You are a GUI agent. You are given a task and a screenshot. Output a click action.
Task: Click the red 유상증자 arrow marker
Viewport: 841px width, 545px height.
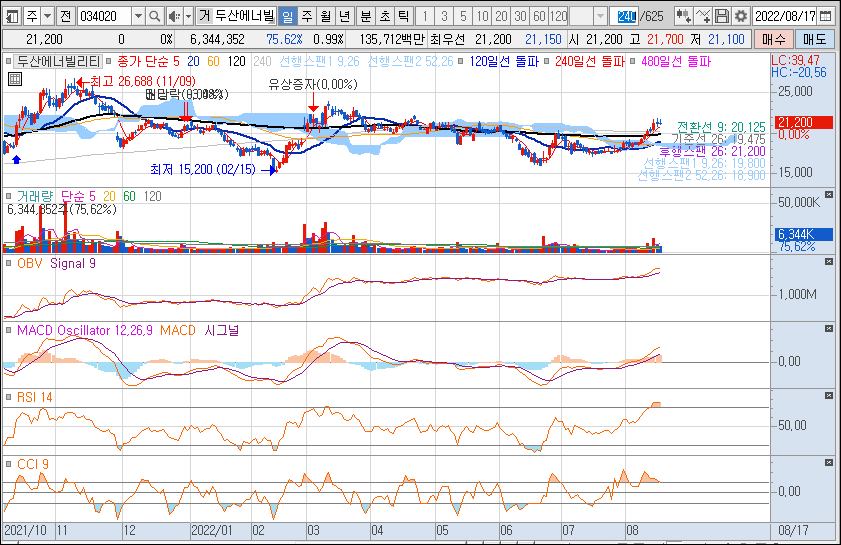tap(313, 103)
